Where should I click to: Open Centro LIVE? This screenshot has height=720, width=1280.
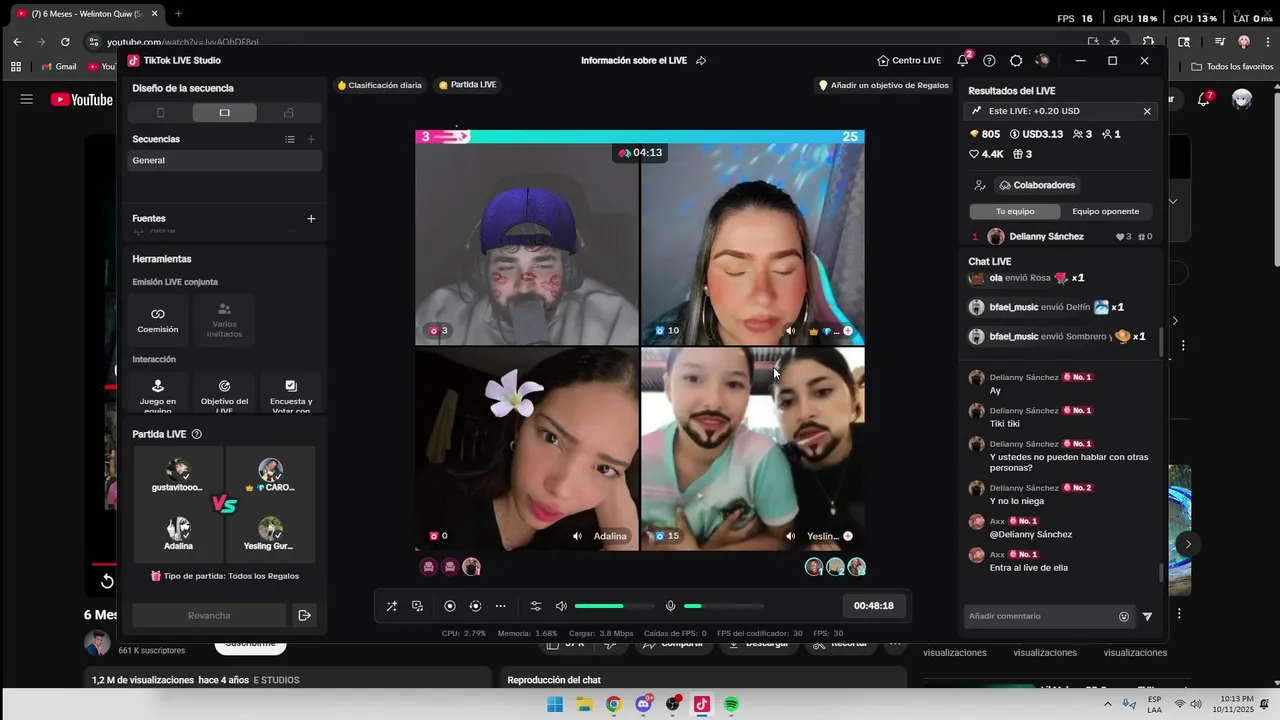[909, 61]
